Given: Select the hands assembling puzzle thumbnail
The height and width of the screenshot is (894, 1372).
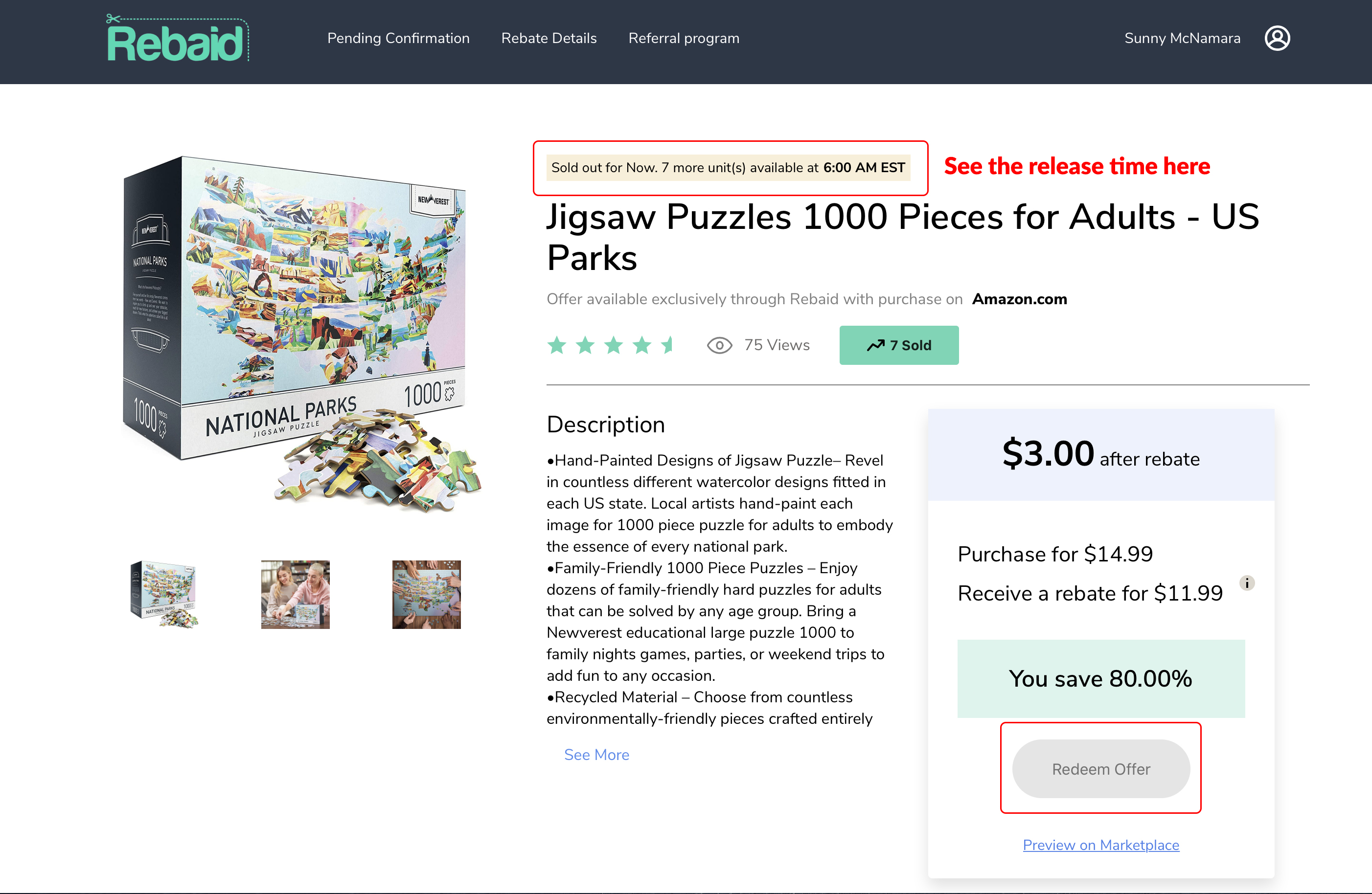Looking at the screenshot, I should click(x=427, y=595).
